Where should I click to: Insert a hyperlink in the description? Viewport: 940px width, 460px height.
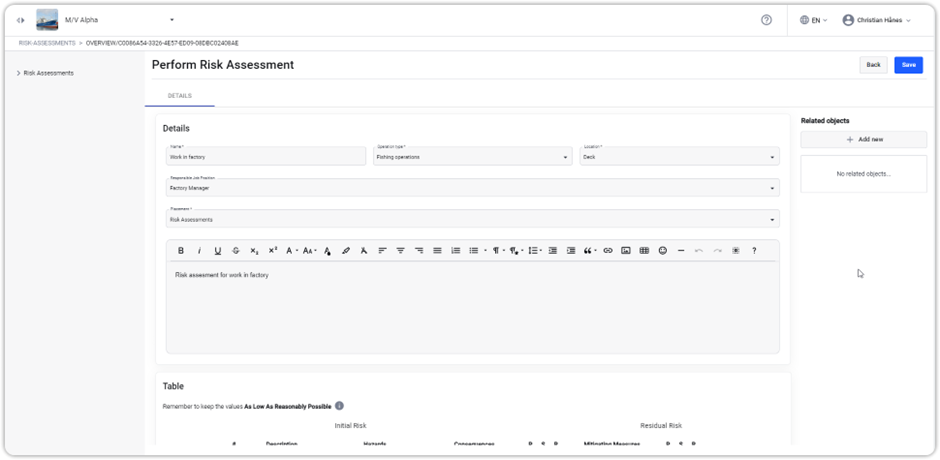607,251
